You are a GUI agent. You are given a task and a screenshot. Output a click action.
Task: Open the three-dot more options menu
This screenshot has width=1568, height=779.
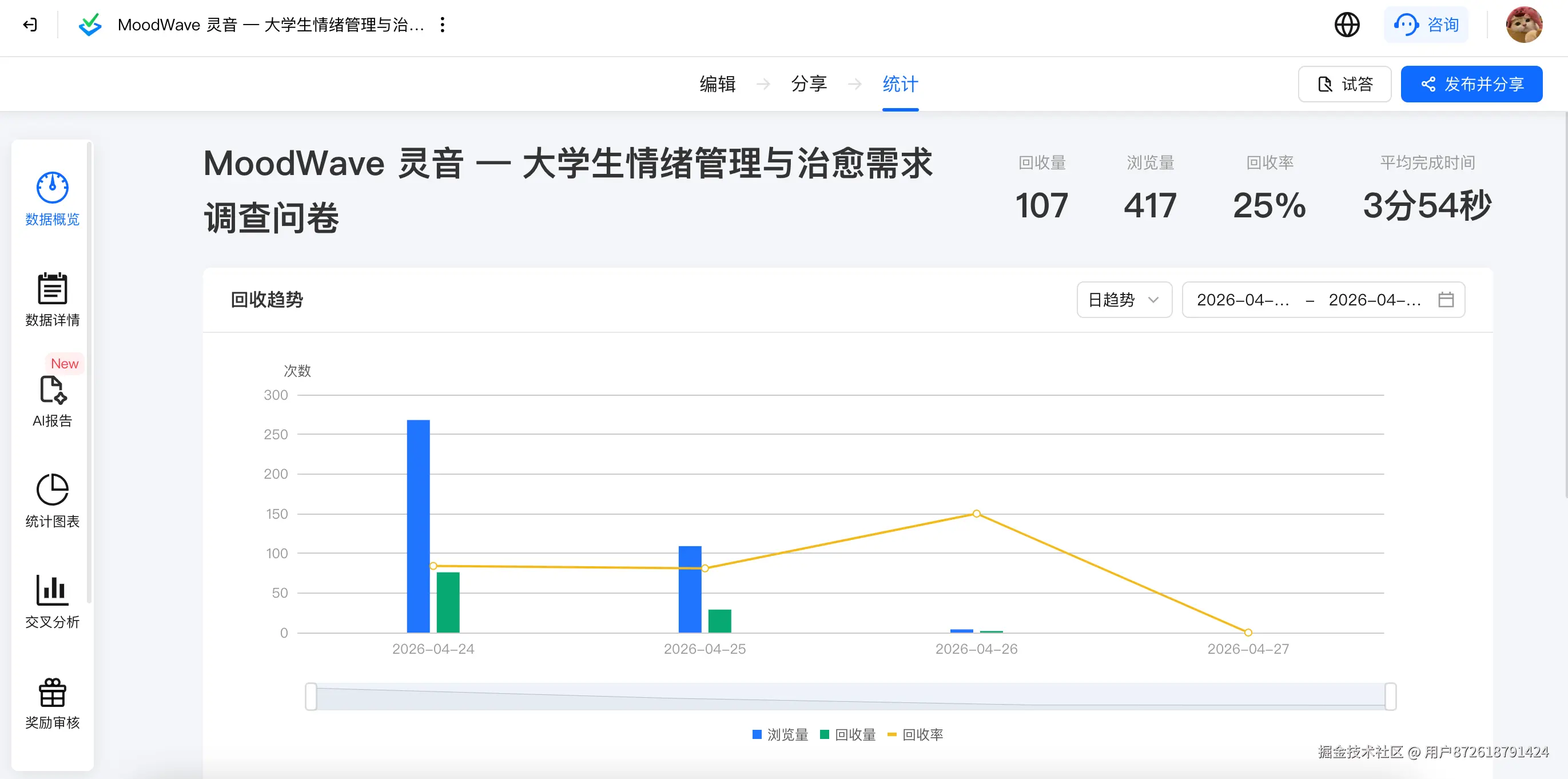[x=443, y=25]
